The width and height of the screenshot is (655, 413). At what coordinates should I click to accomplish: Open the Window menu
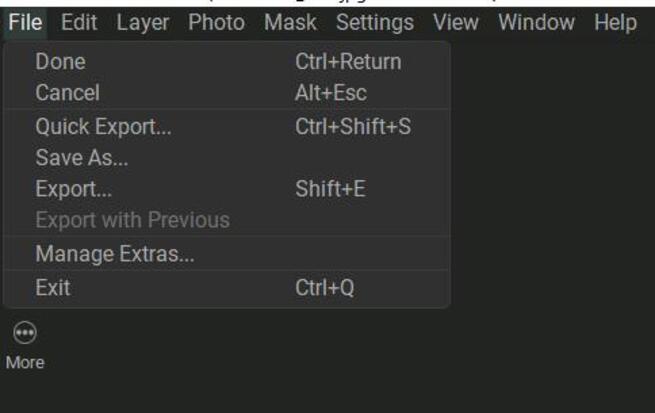(x=535, y=22)
